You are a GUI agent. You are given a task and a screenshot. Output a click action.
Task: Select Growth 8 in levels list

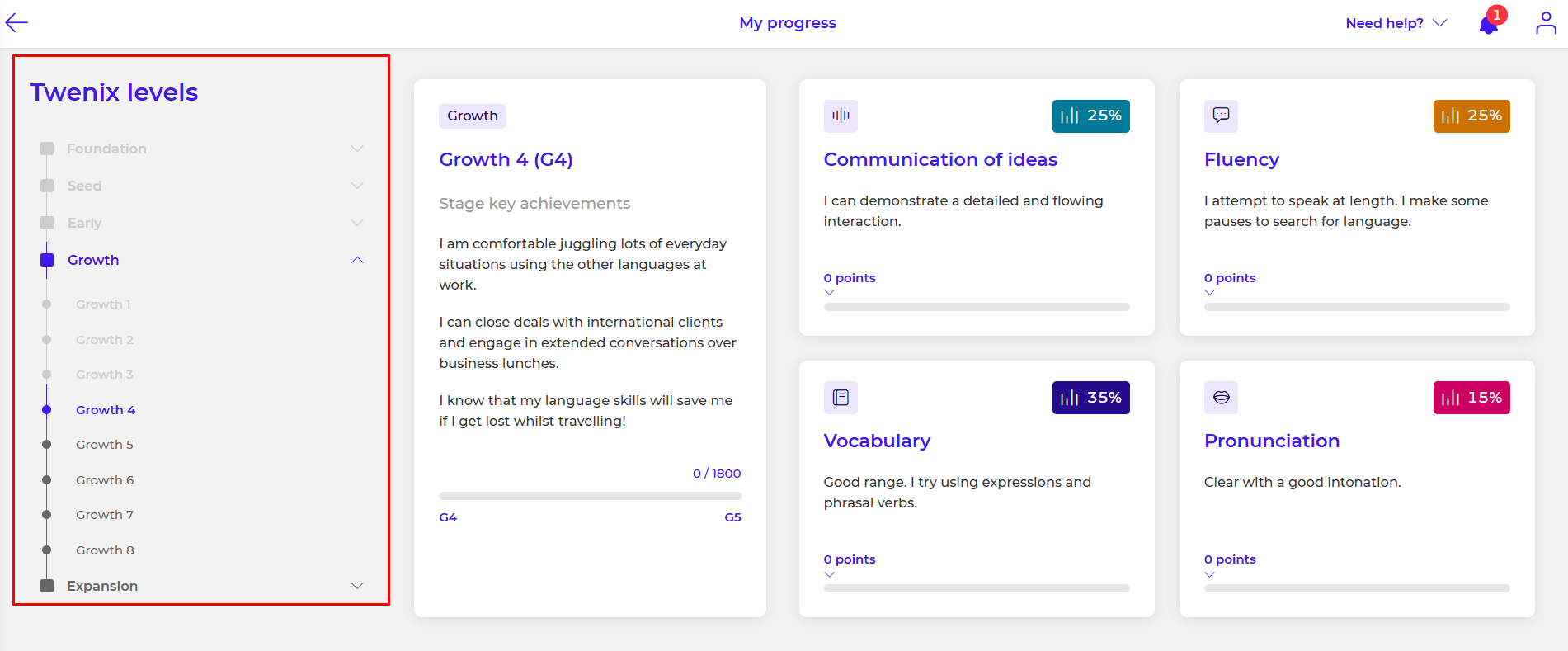(104, 550)
